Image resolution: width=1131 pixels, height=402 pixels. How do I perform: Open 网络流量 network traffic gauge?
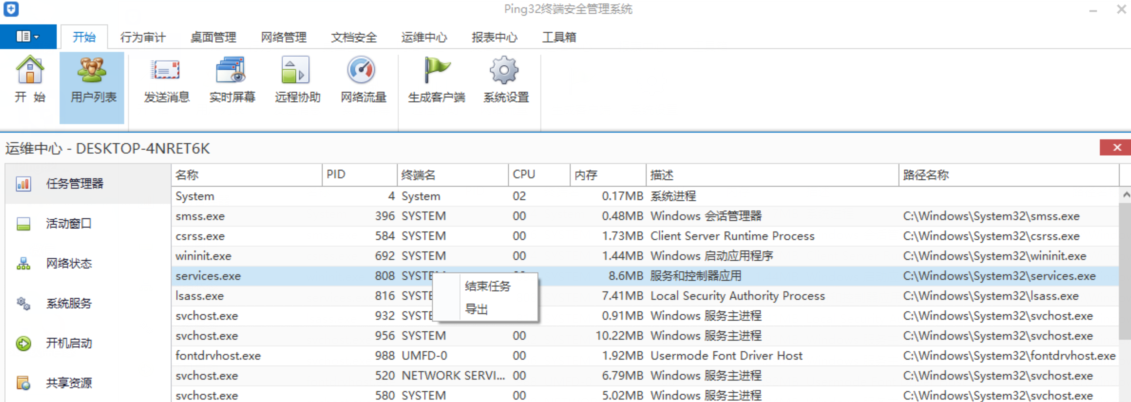pos(363,81)
